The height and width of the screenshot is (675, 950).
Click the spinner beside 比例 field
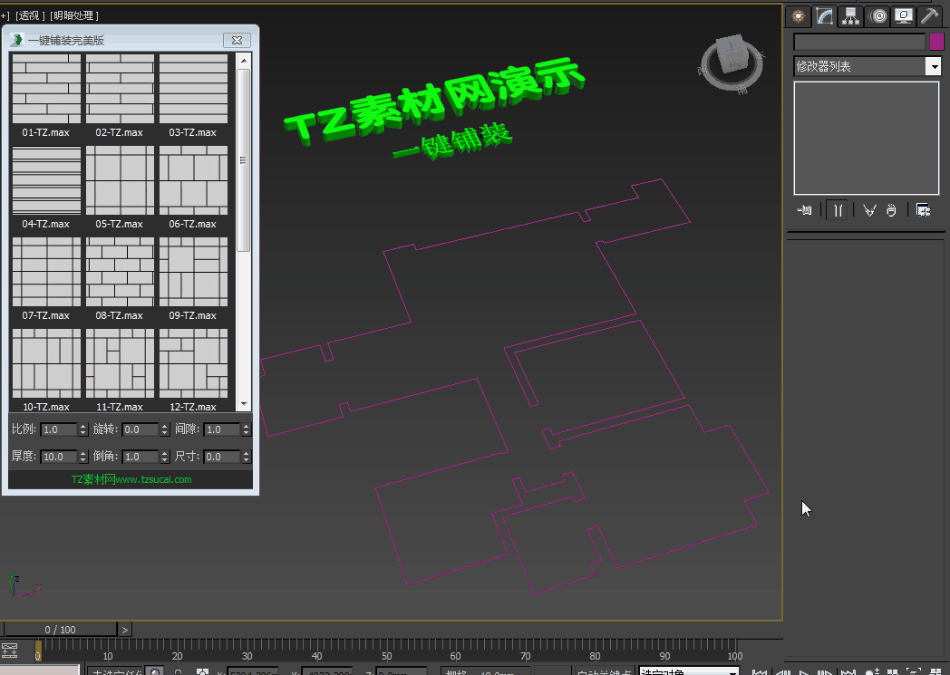pyautogui.click(x=84, y=430)
